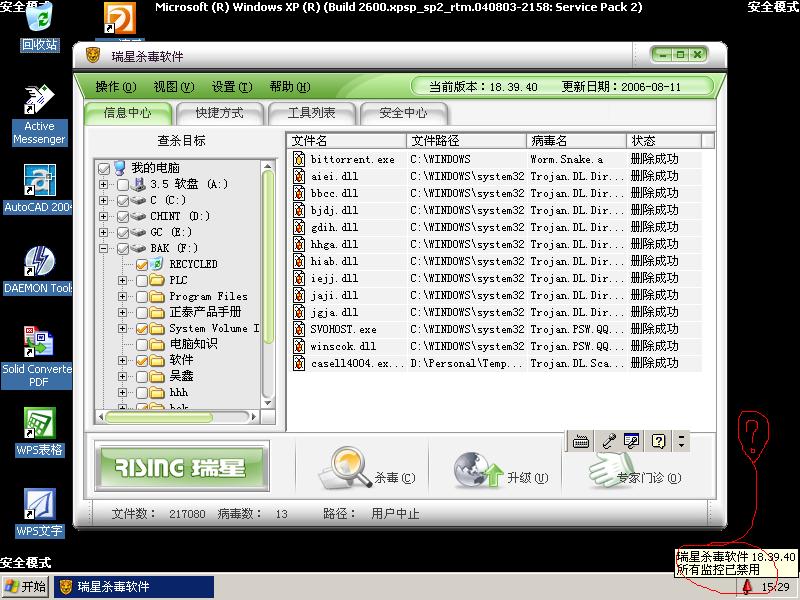
Task: Open Solid Converter PDF shortcut
Action: (38, 357)
